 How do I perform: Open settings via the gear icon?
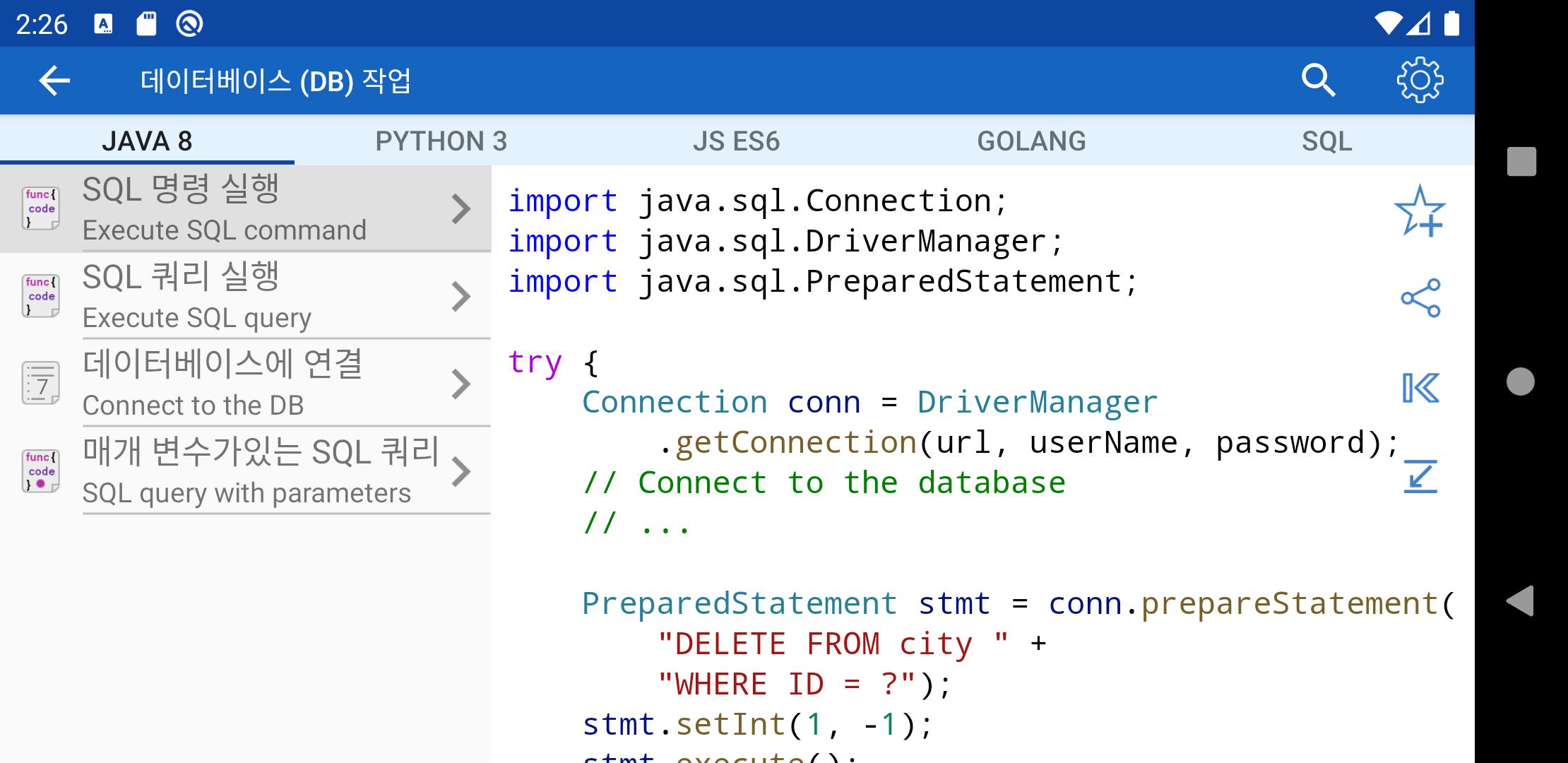click(1420, 81)
